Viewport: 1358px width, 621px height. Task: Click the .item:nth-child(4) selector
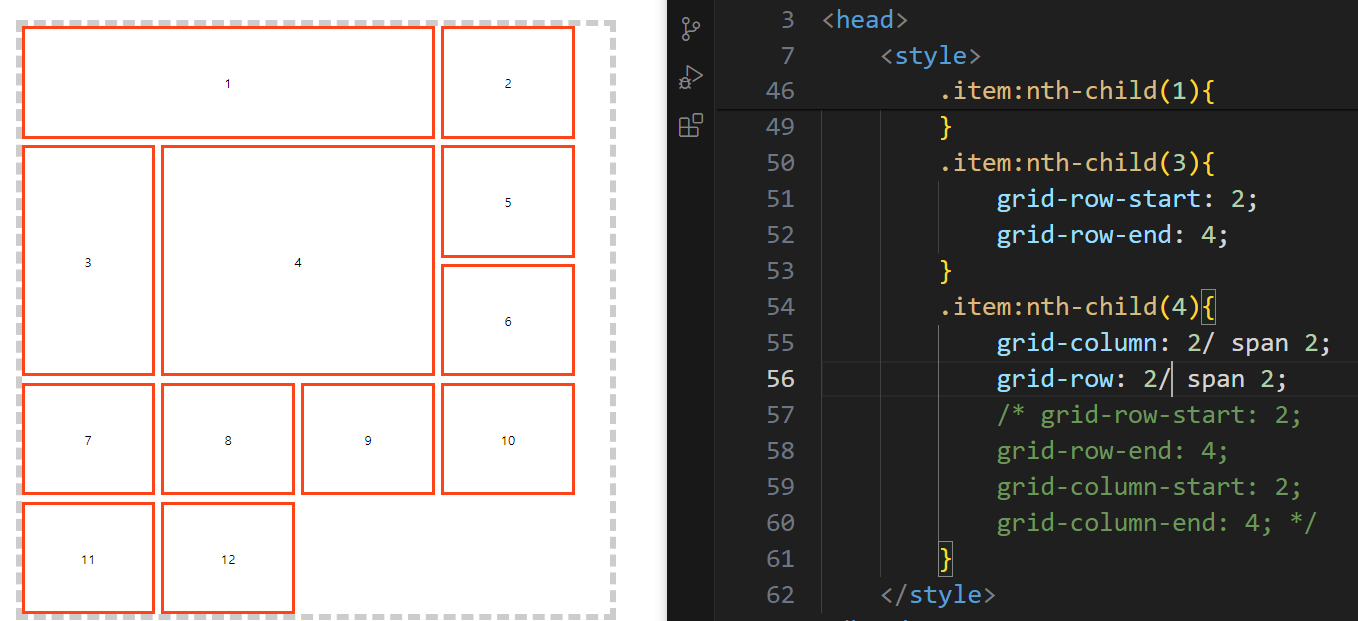pyautogui.click(x=1077, y=307)
